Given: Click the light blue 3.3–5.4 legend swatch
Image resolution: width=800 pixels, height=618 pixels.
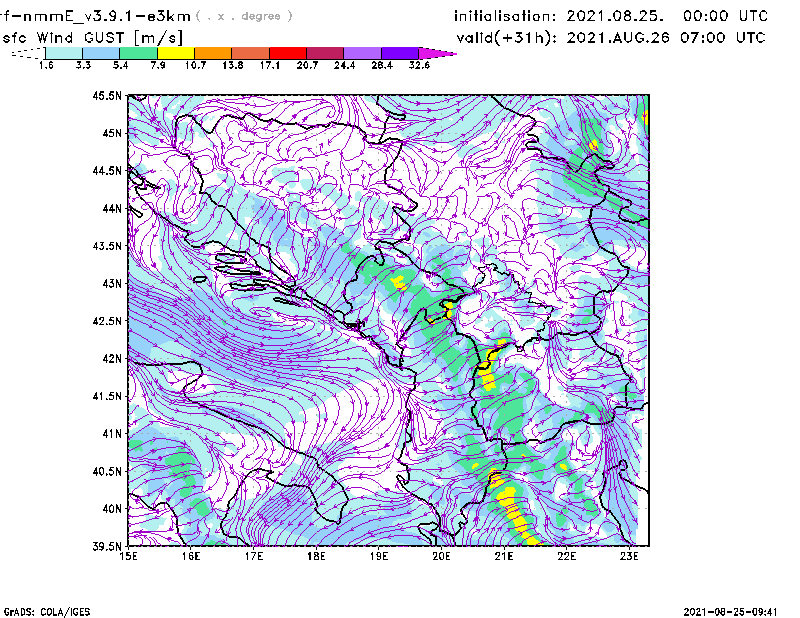Looking at the screenshot, I should [101, 53].
